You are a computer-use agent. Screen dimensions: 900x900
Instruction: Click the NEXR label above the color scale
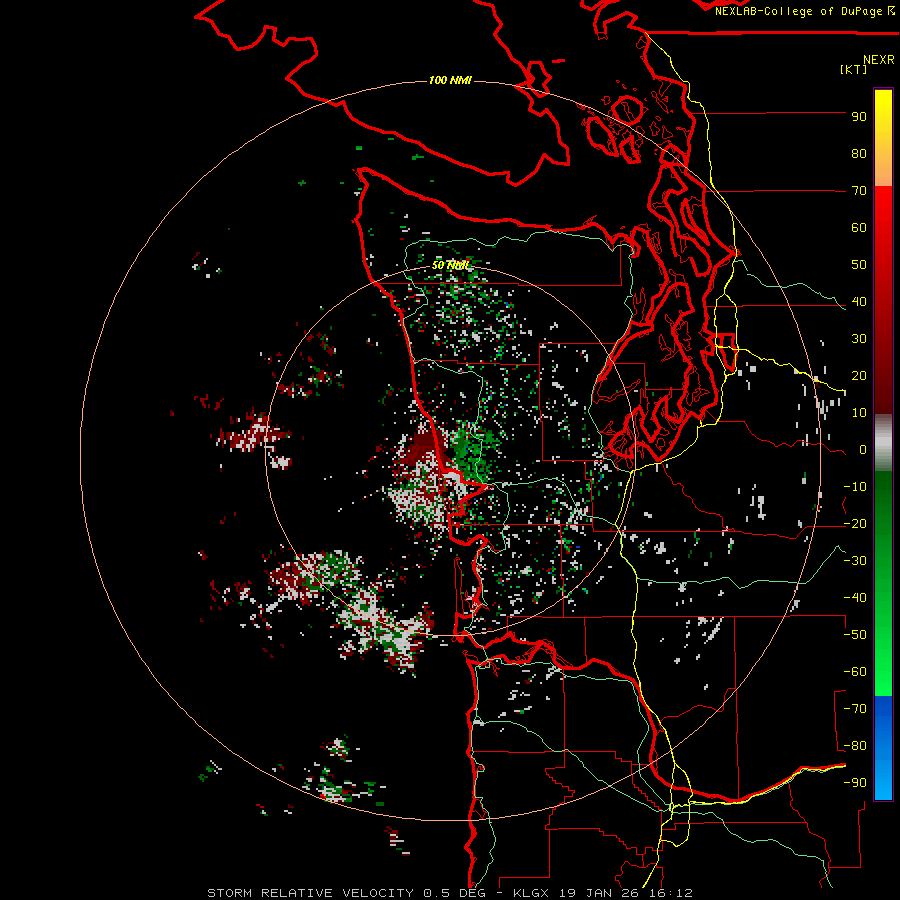(879, 60)
